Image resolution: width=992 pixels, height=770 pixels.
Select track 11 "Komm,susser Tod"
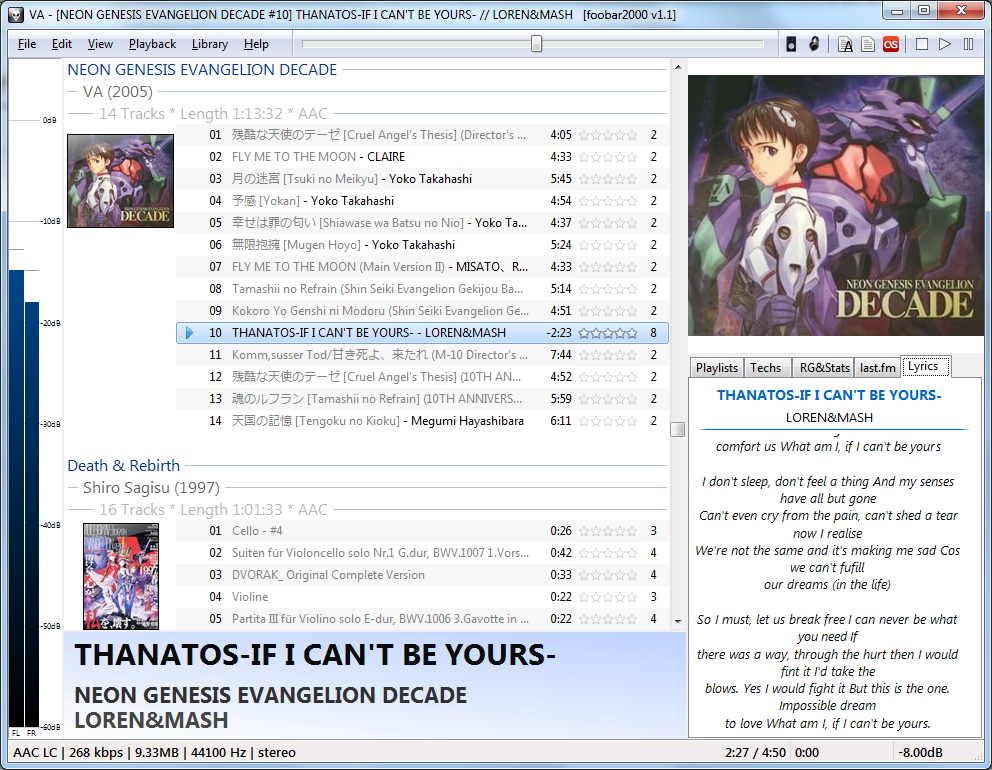point(422,355)
